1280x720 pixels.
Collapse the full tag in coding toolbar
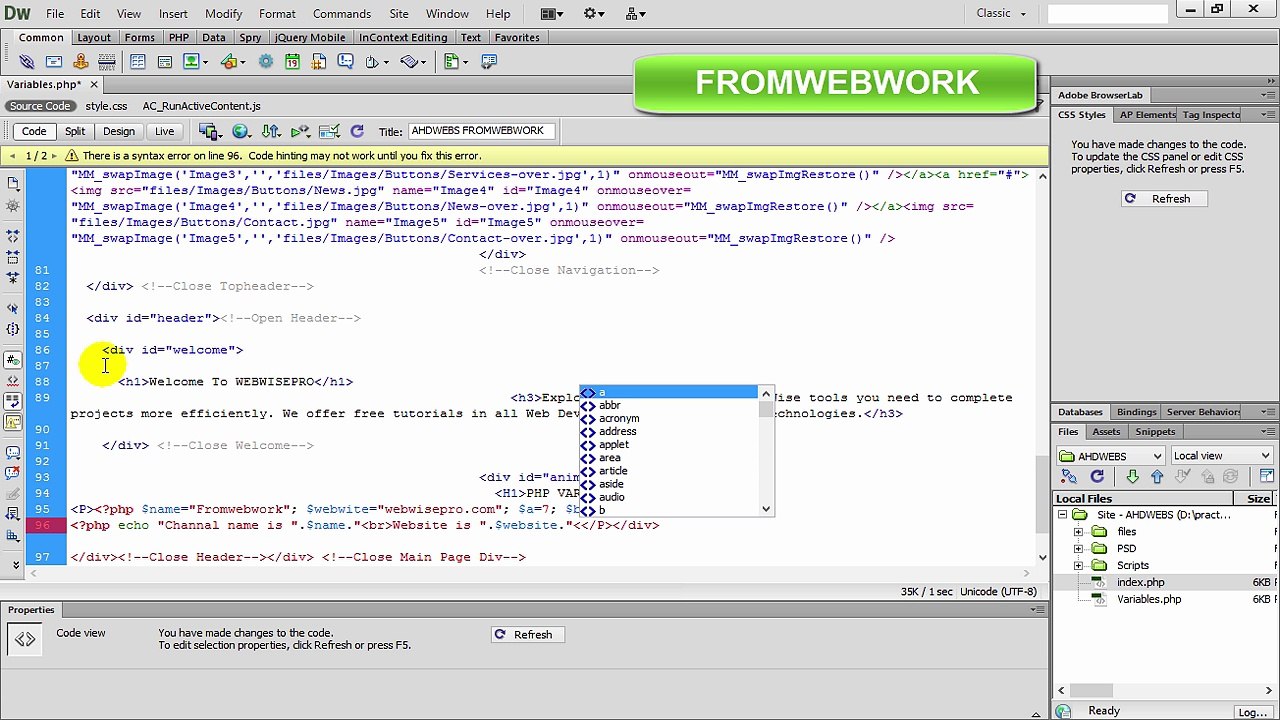(13, 237)
